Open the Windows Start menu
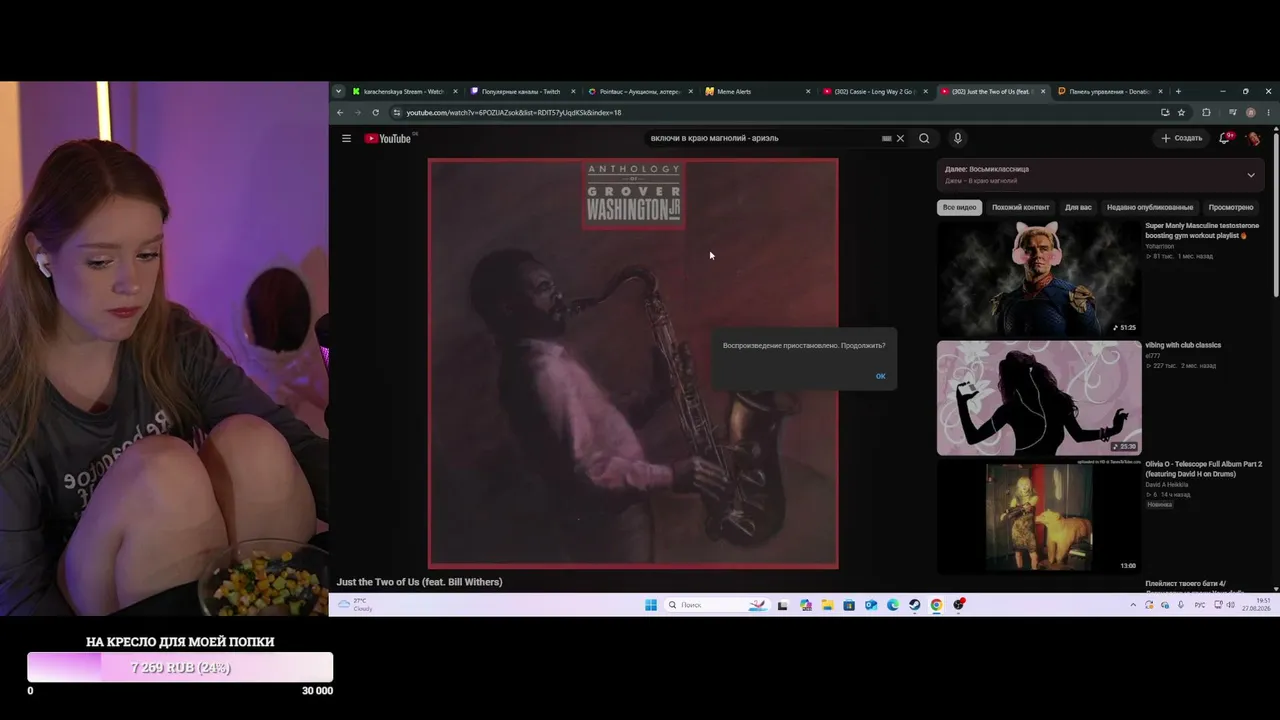The width and height of the screenshot is (1280, 720). 651,604
